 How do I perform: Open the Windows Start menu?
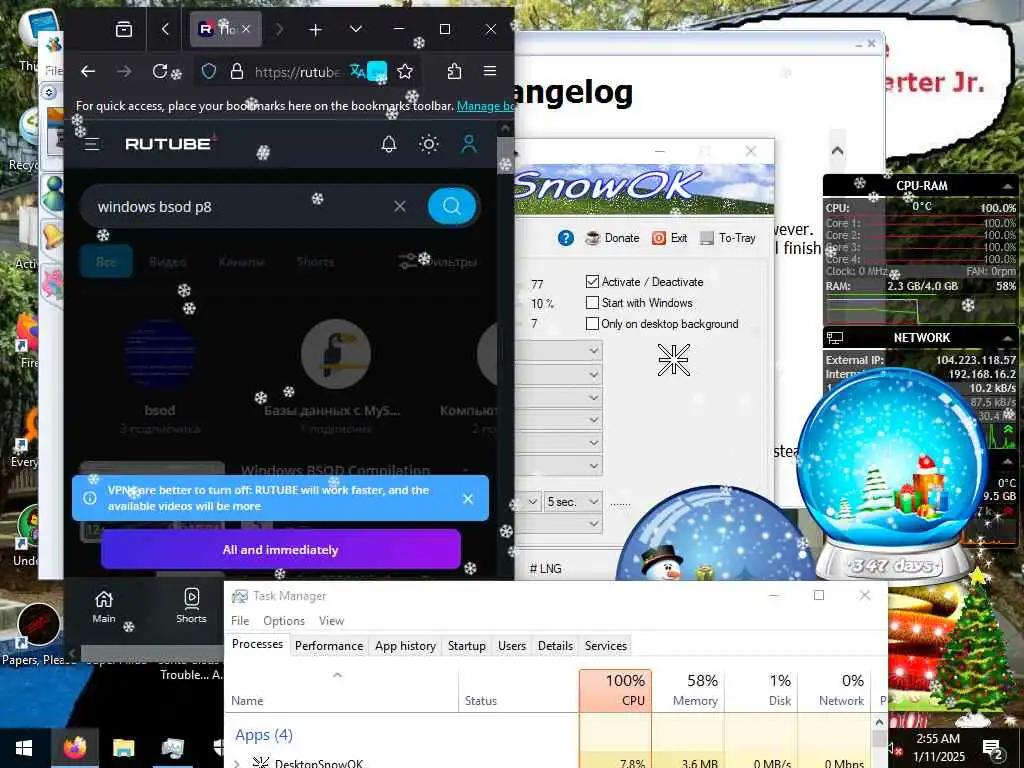24,748
